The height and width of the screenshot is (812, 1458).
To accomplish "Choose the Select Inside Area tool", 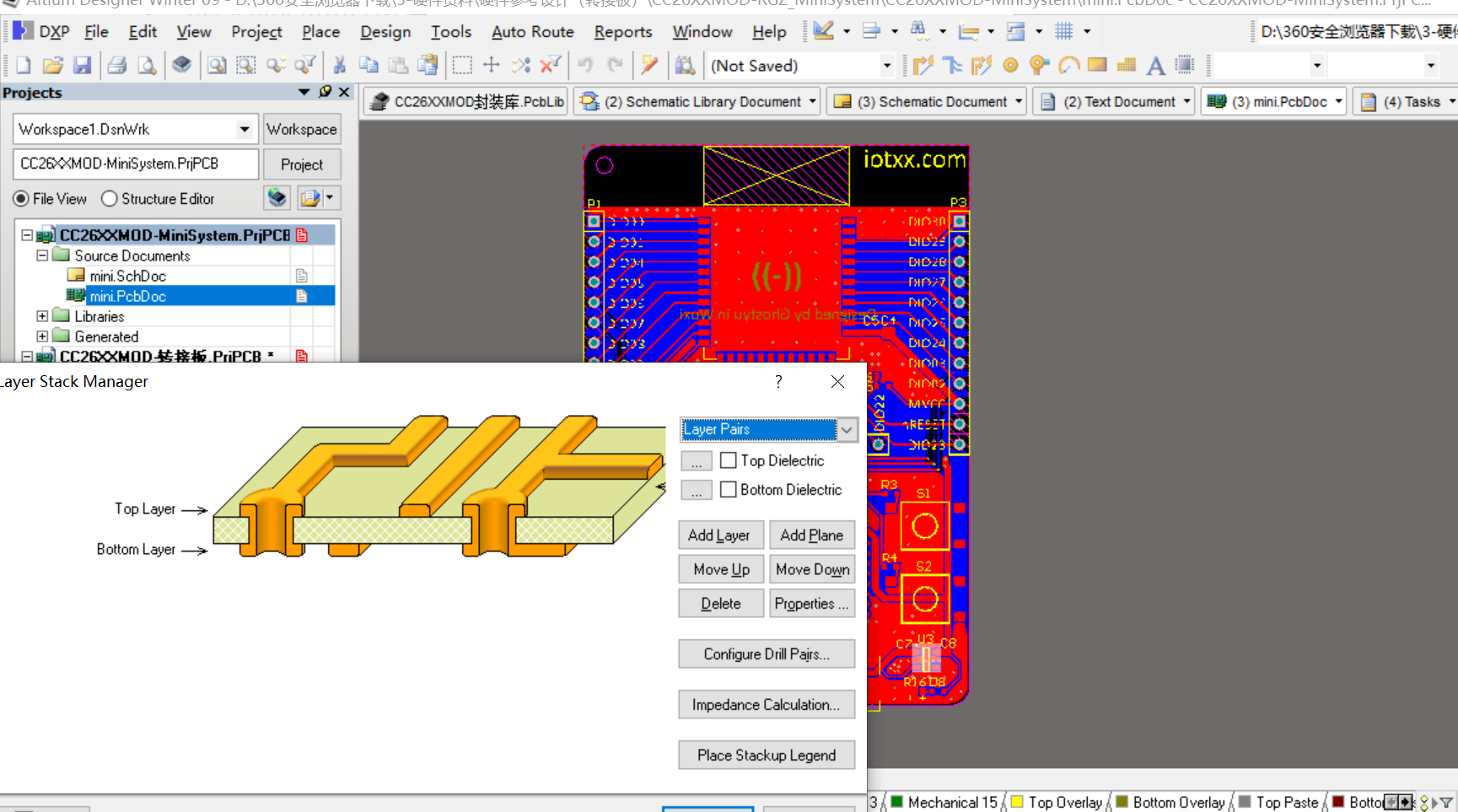I will tap(462, 65).
